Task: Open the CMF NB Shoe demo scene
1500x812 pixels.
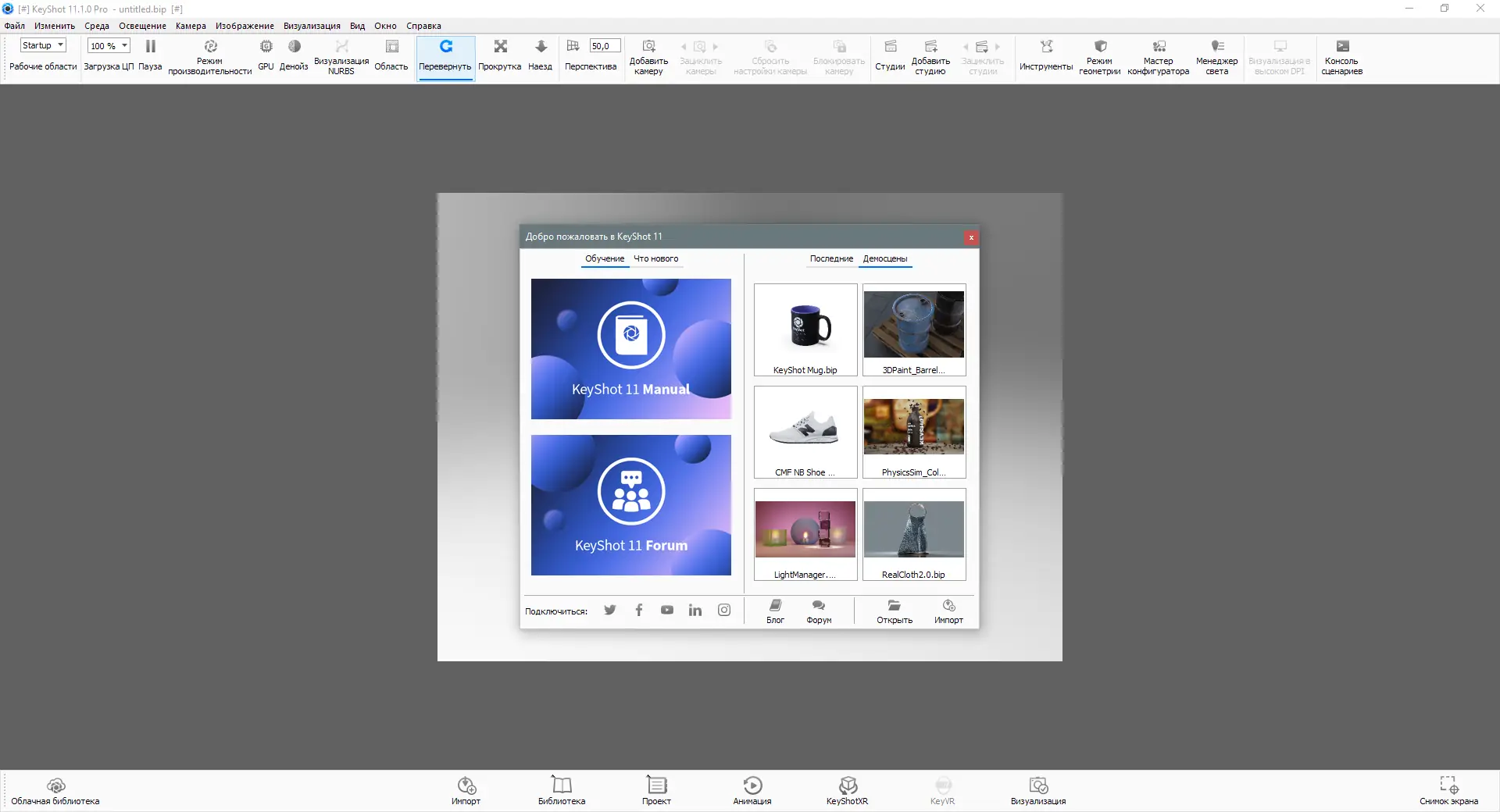Action: point(805,433)
